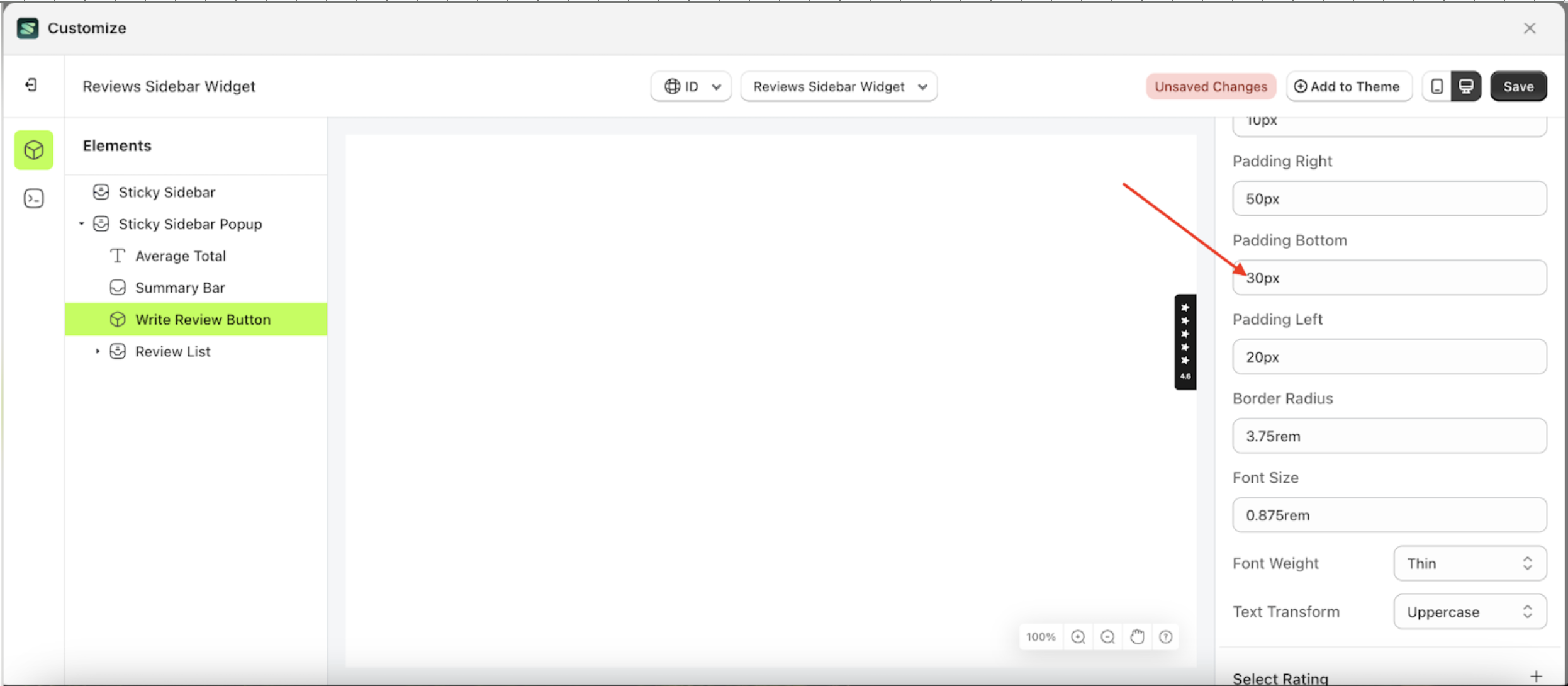Open the code editor terminal icon
The image size is (1568, 686).
click(33, 198)
